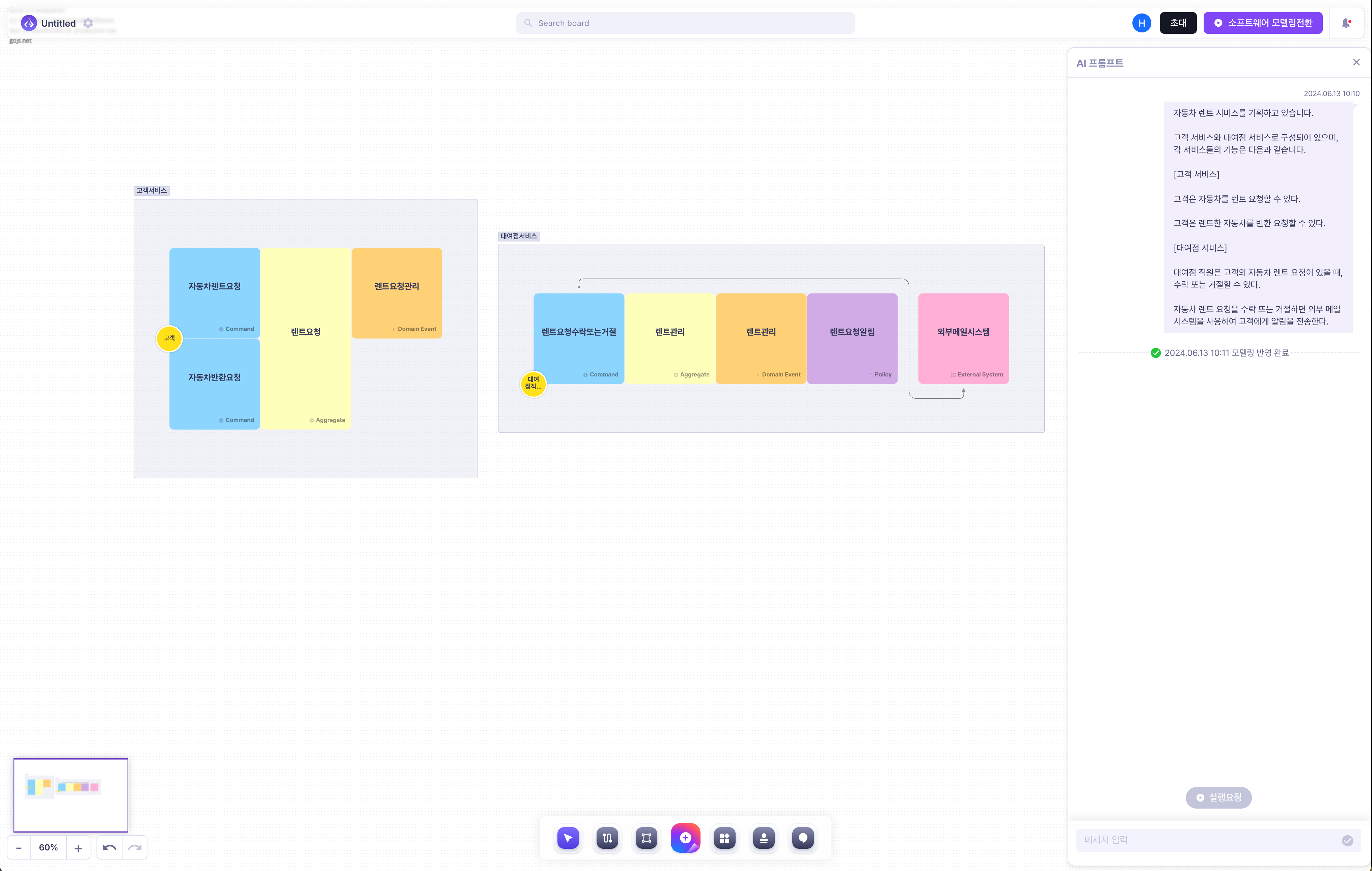Select the pointer arrow tool
1372x871 pixels.
click(x=568, y=838)
